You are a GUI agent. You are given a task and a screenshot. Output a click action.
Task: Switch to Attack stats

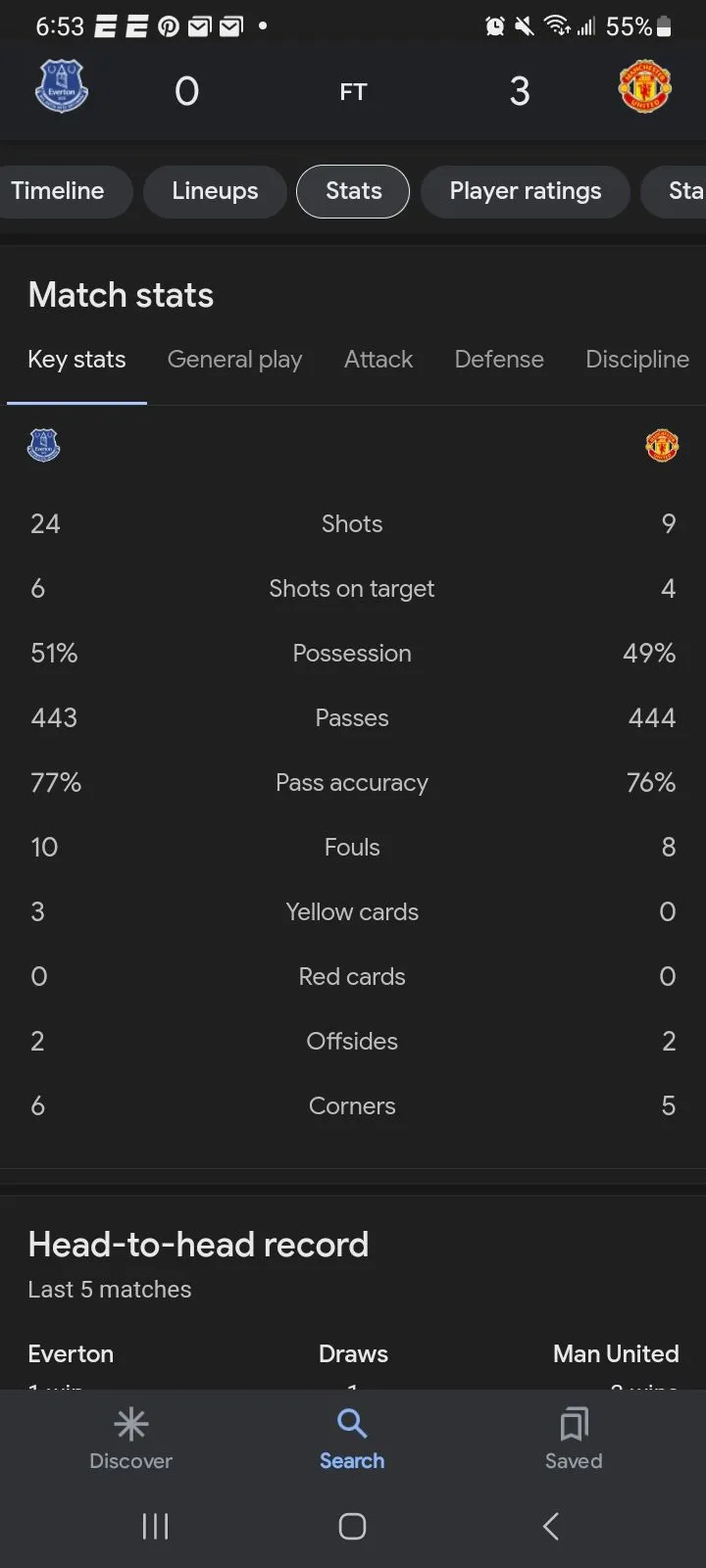coord(378,360)
